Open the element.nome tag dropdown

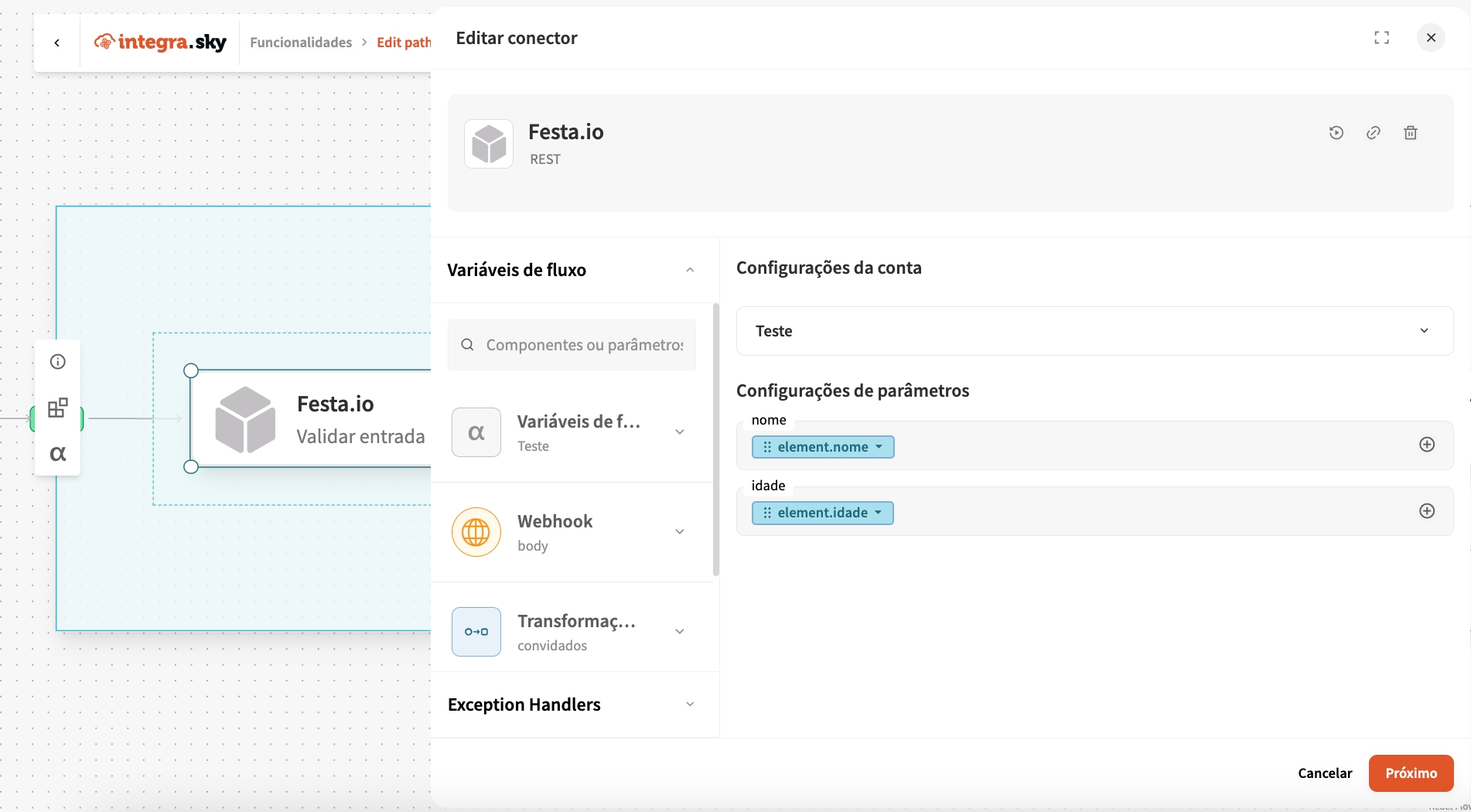(x=879, y=447)
